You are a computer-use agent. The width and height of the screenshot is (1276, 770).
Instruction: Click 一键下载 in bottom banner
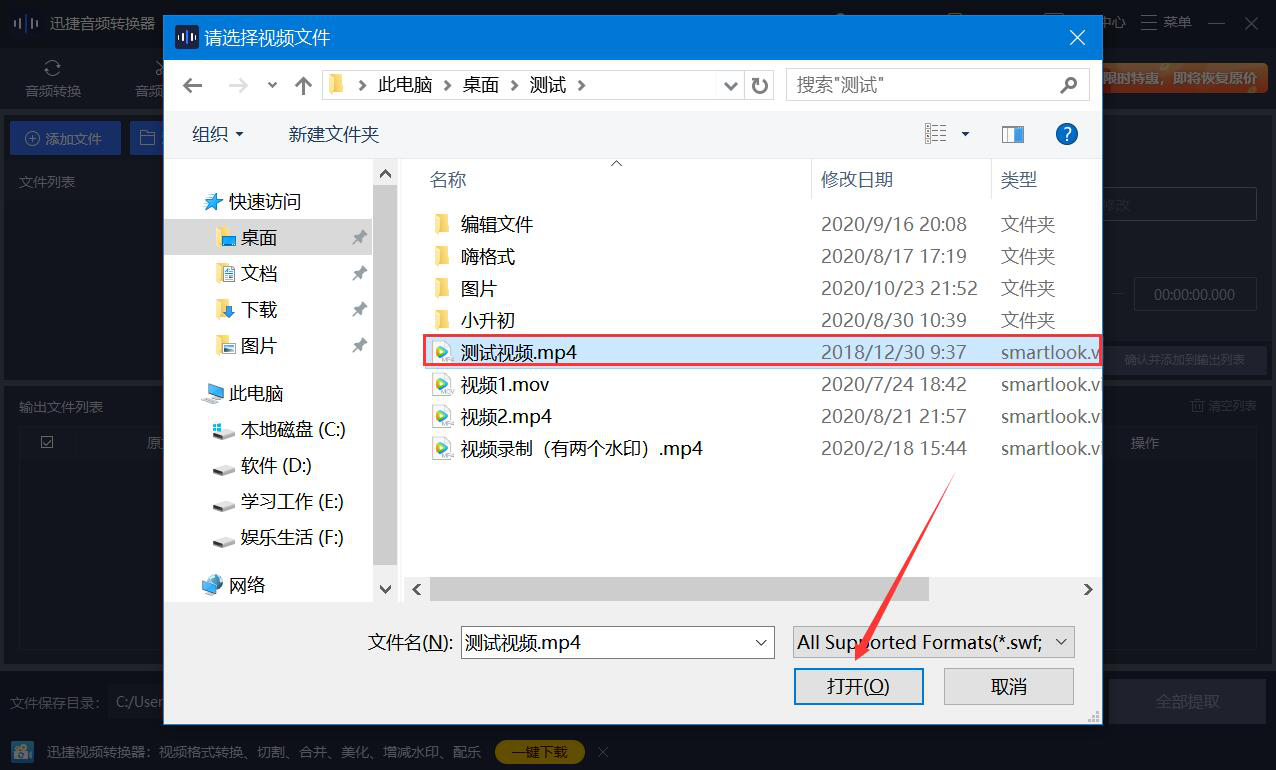pyautogui.click(x=540, y=752)
